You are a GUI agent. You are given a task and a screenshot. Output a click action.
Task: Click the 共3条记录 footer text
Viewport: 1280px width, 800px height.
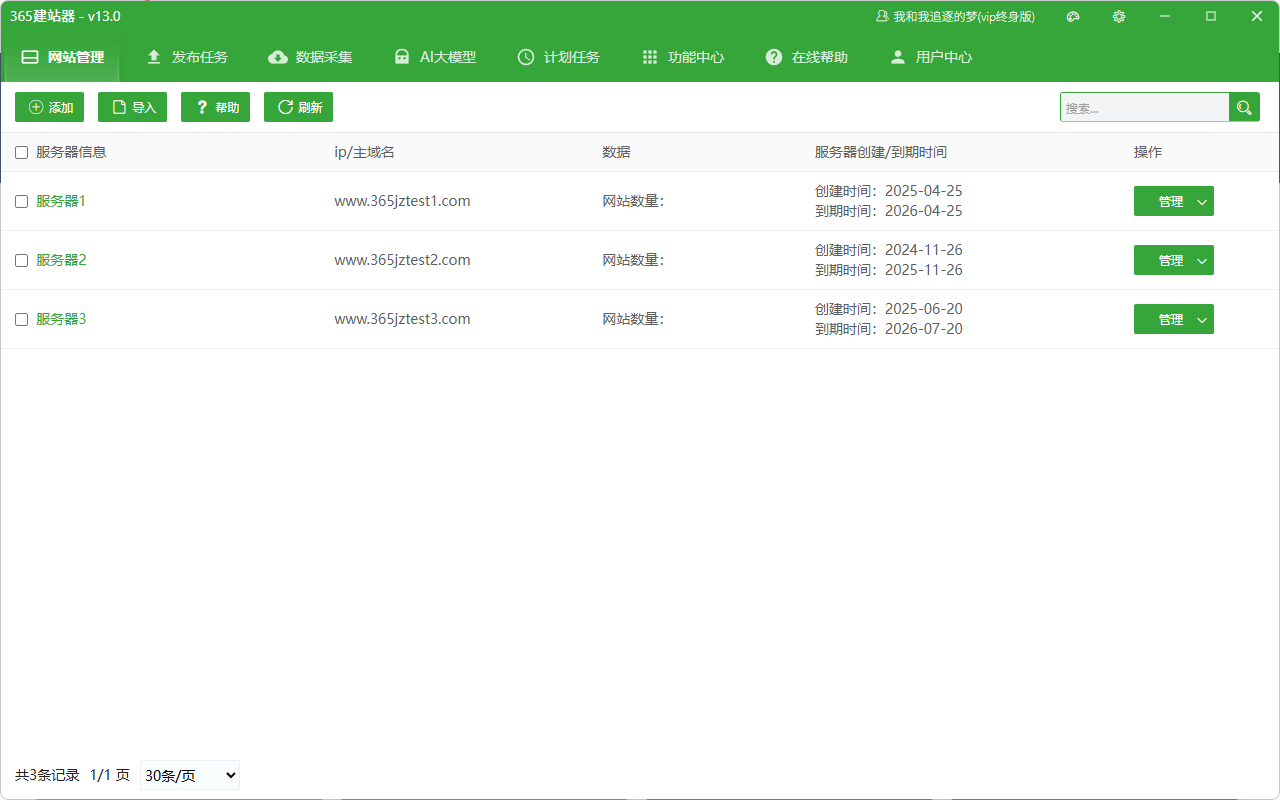(47, 775)
